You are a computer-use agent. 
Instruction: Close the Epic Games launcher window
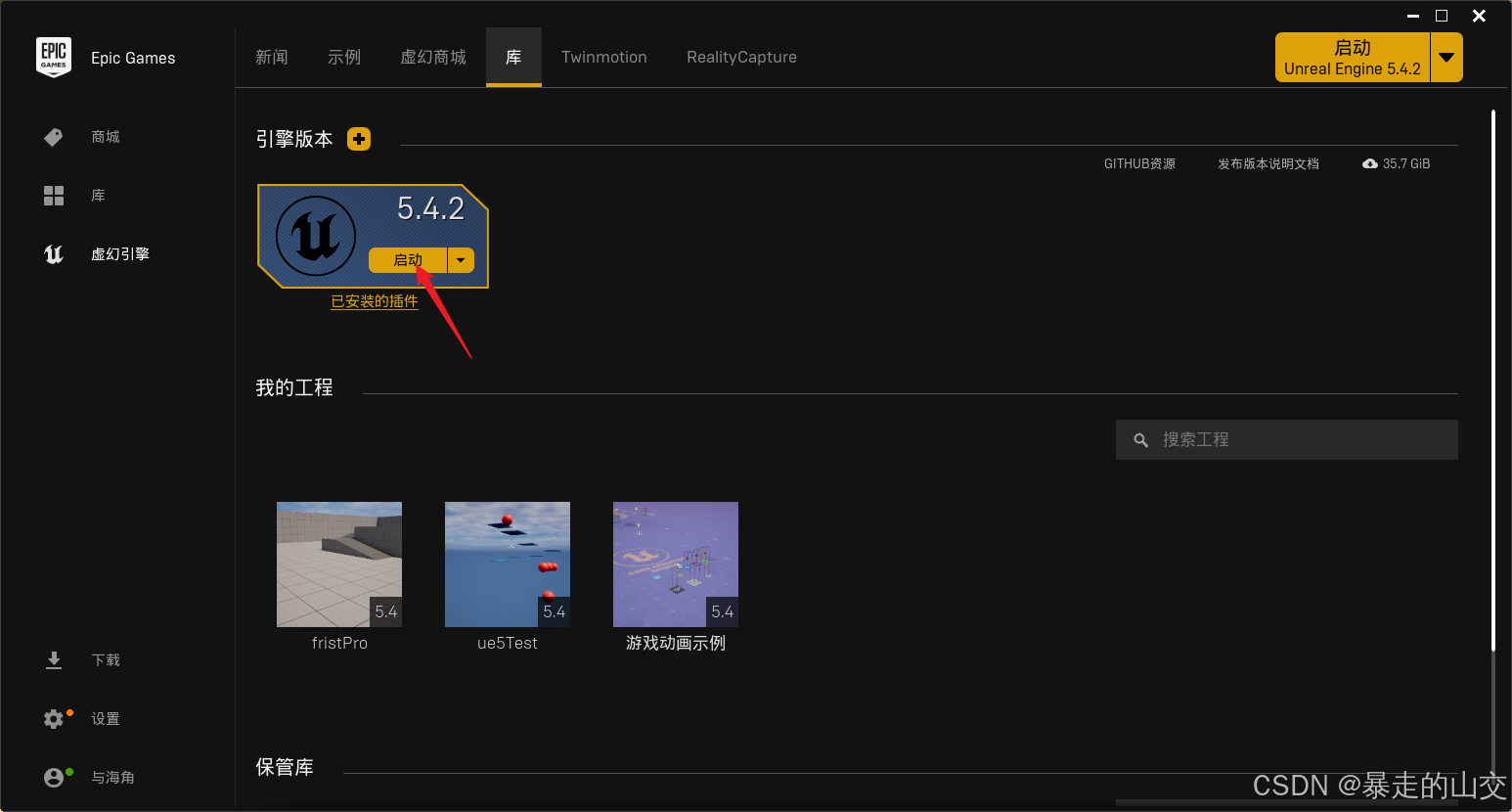pyautogui.click(x=1479, y=16)
